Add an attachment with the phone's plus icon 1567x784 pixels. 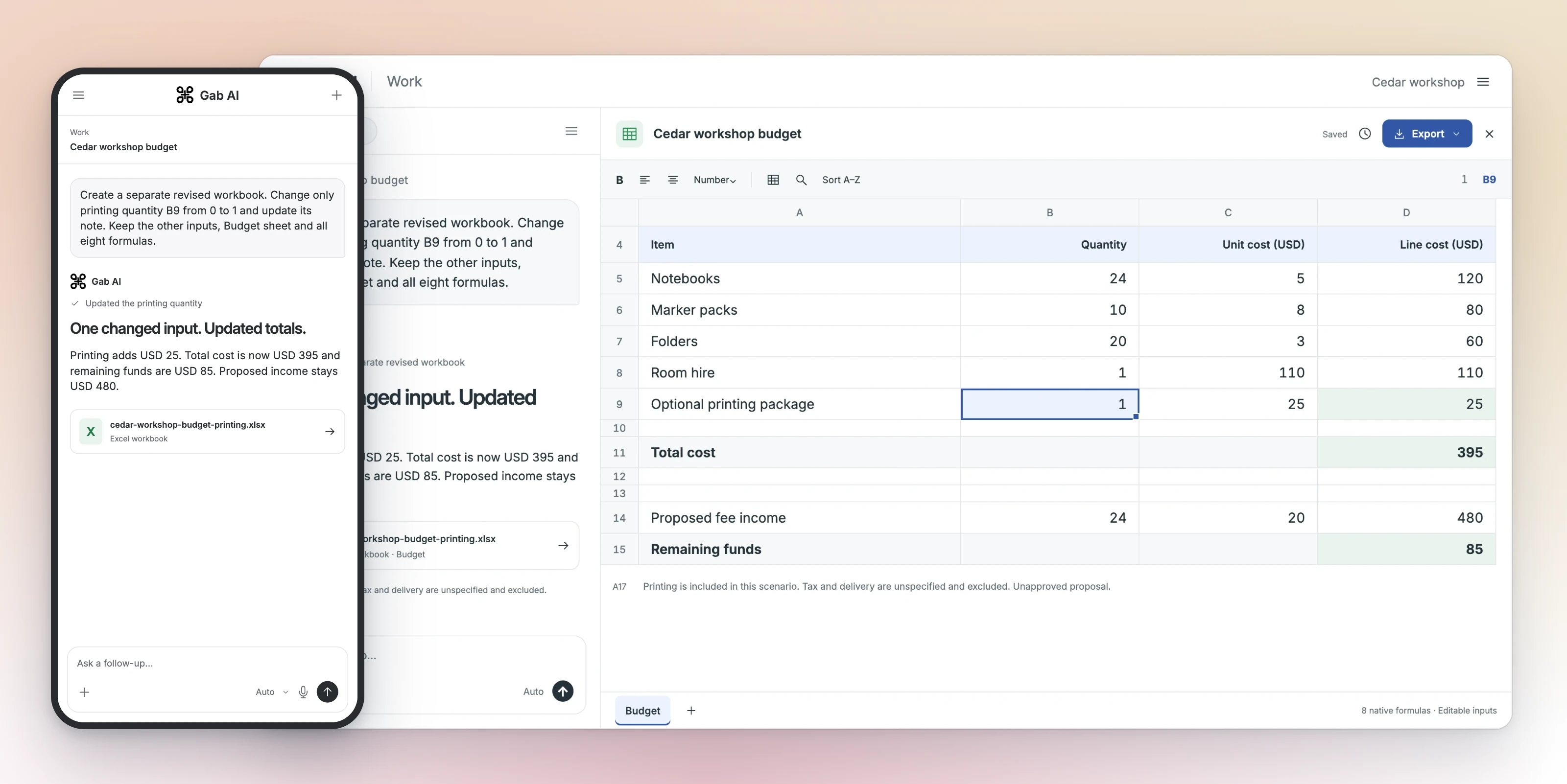click(85, 692)
